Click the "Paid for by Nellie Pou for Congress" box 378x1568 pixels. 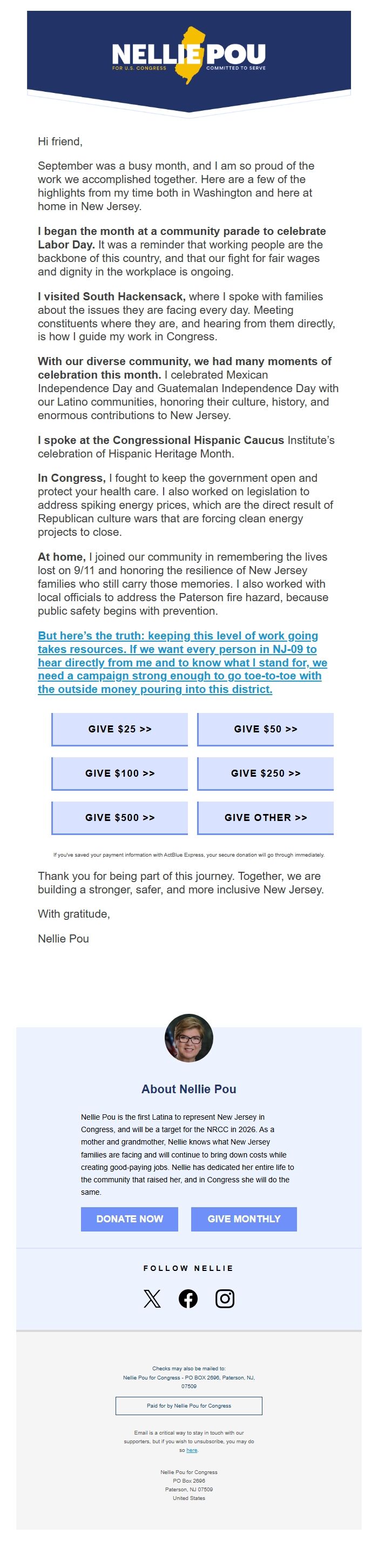188,1405
